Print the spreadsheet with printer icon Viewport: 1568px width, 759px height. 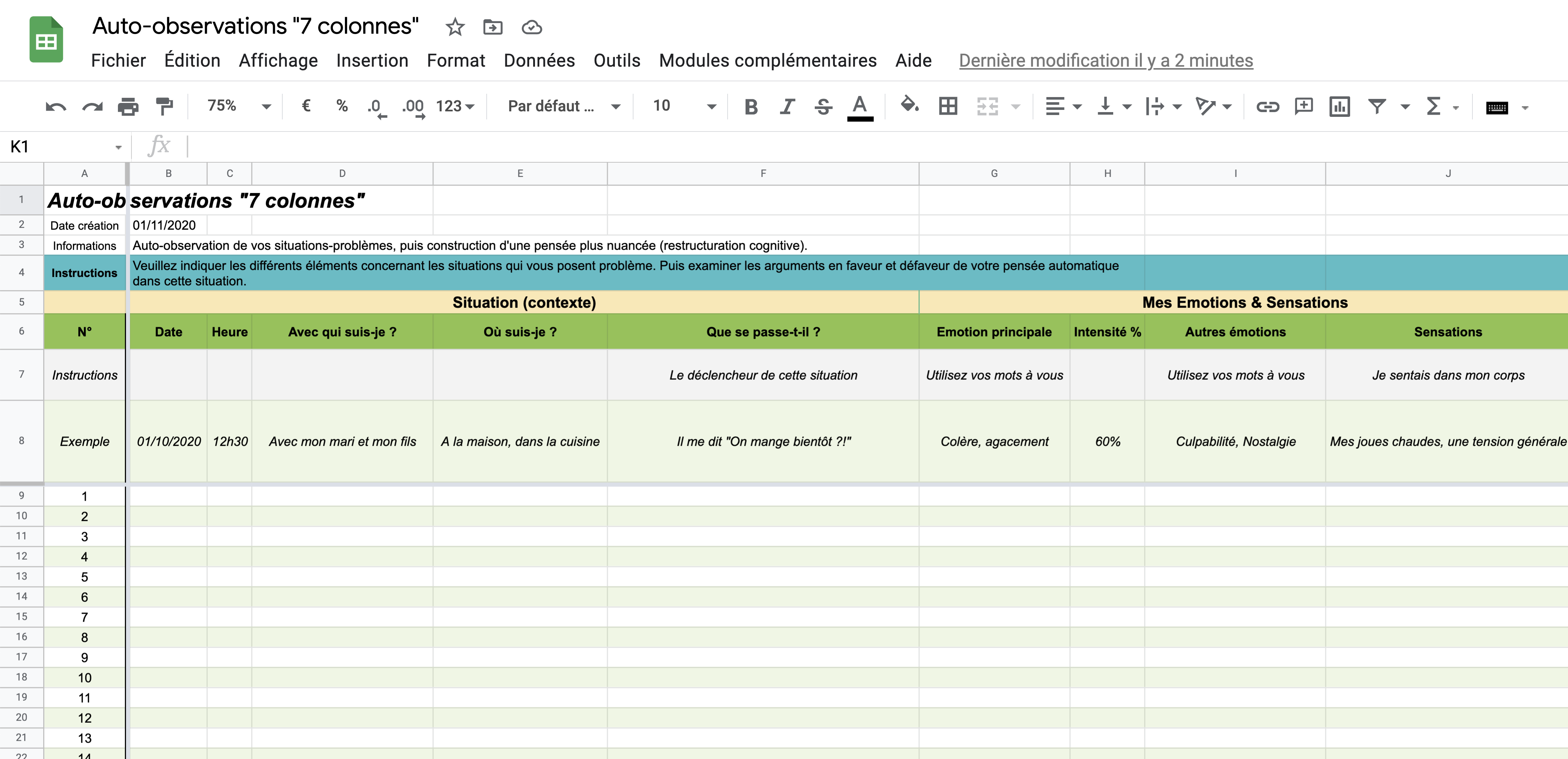(128, 107)
